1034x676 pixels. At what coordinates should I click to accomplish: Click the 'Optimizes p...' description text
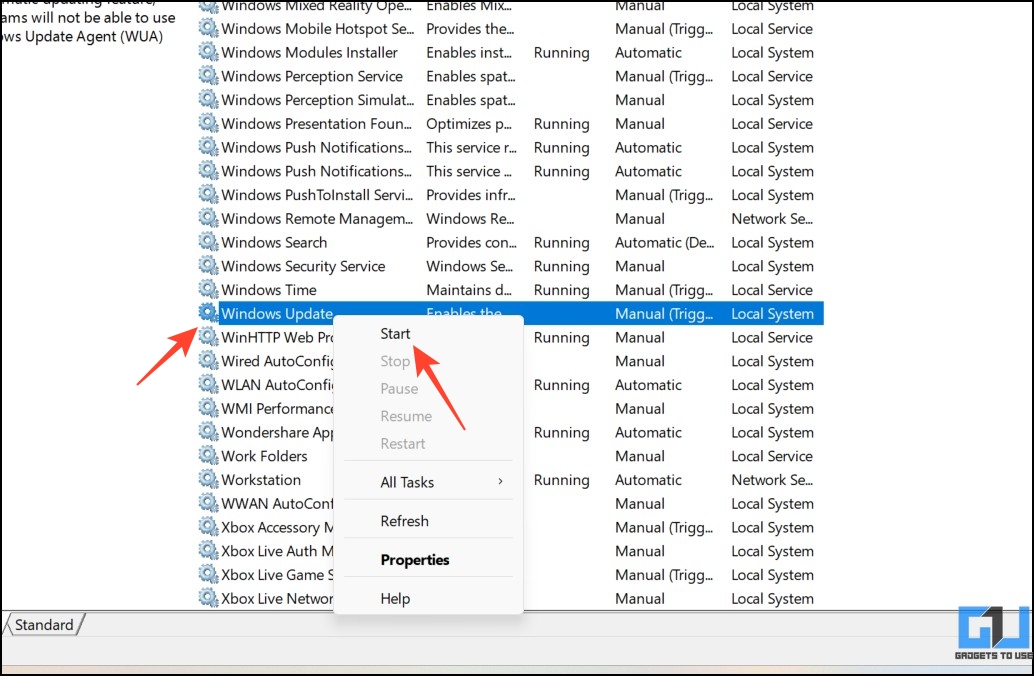click(x=468, y=124)
